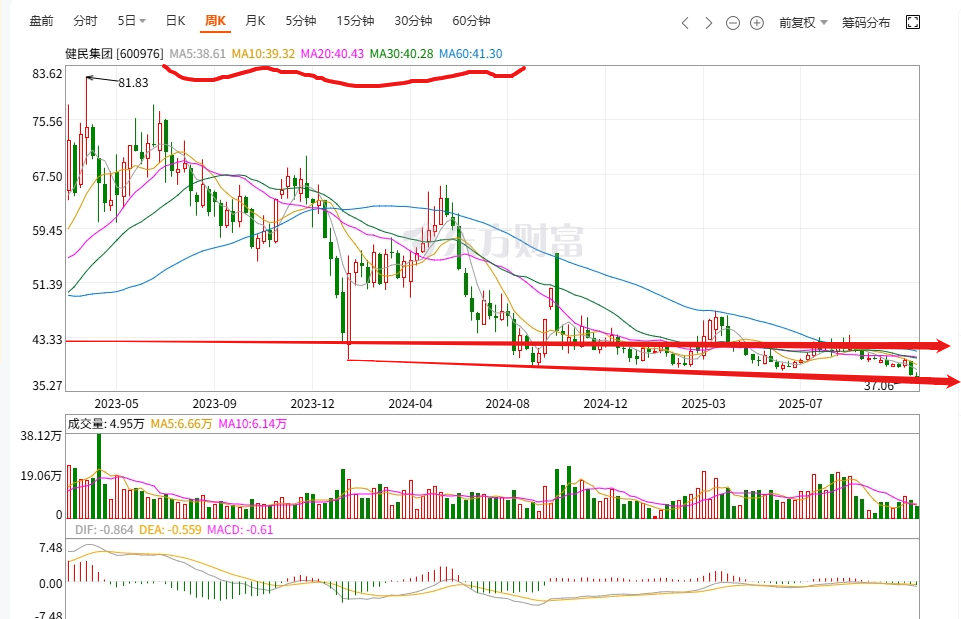This screenshot has width=961, height=619.
Task: Click the 43.33 price axis label
Action: [x=47, y=340]
